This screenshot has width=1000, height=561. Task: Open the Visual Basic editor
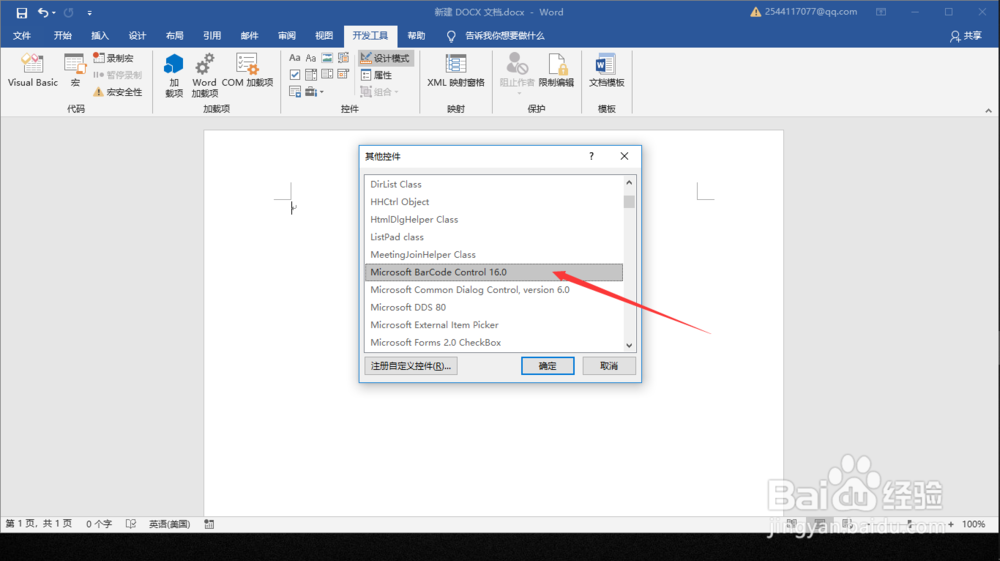point(33,71)
